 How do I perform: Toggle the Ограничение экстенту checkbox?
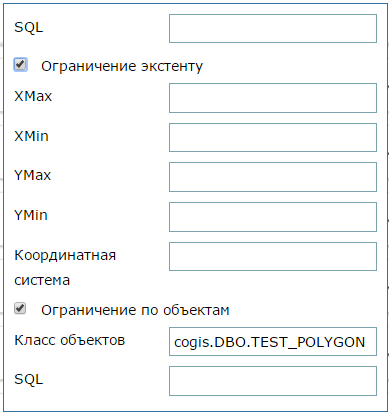(20, 64)
